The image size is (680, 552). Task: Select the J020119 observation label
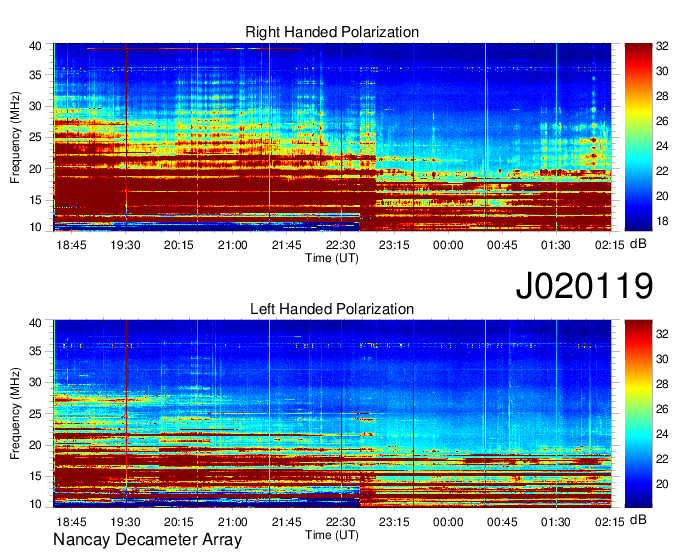584,286
